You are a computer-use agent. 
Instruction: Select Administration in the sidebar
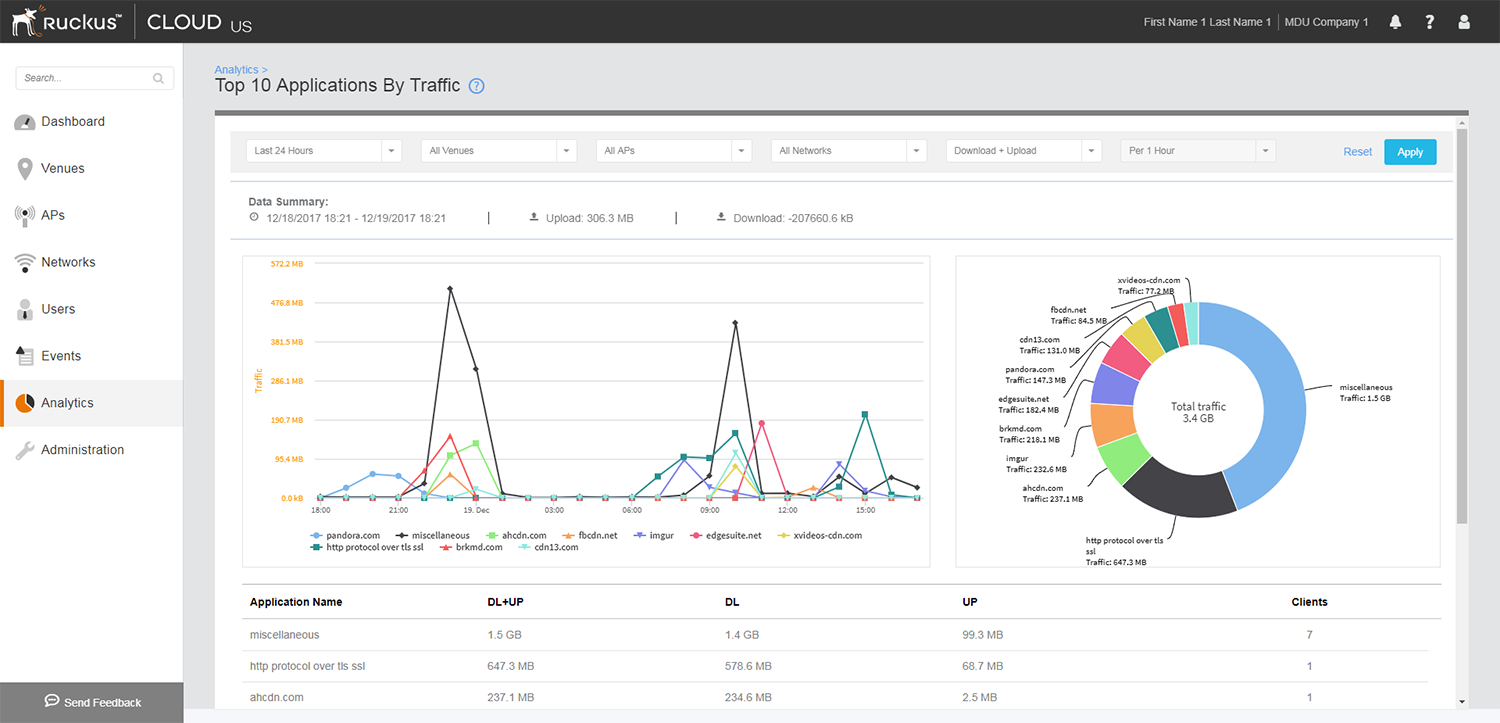(82, 450)
